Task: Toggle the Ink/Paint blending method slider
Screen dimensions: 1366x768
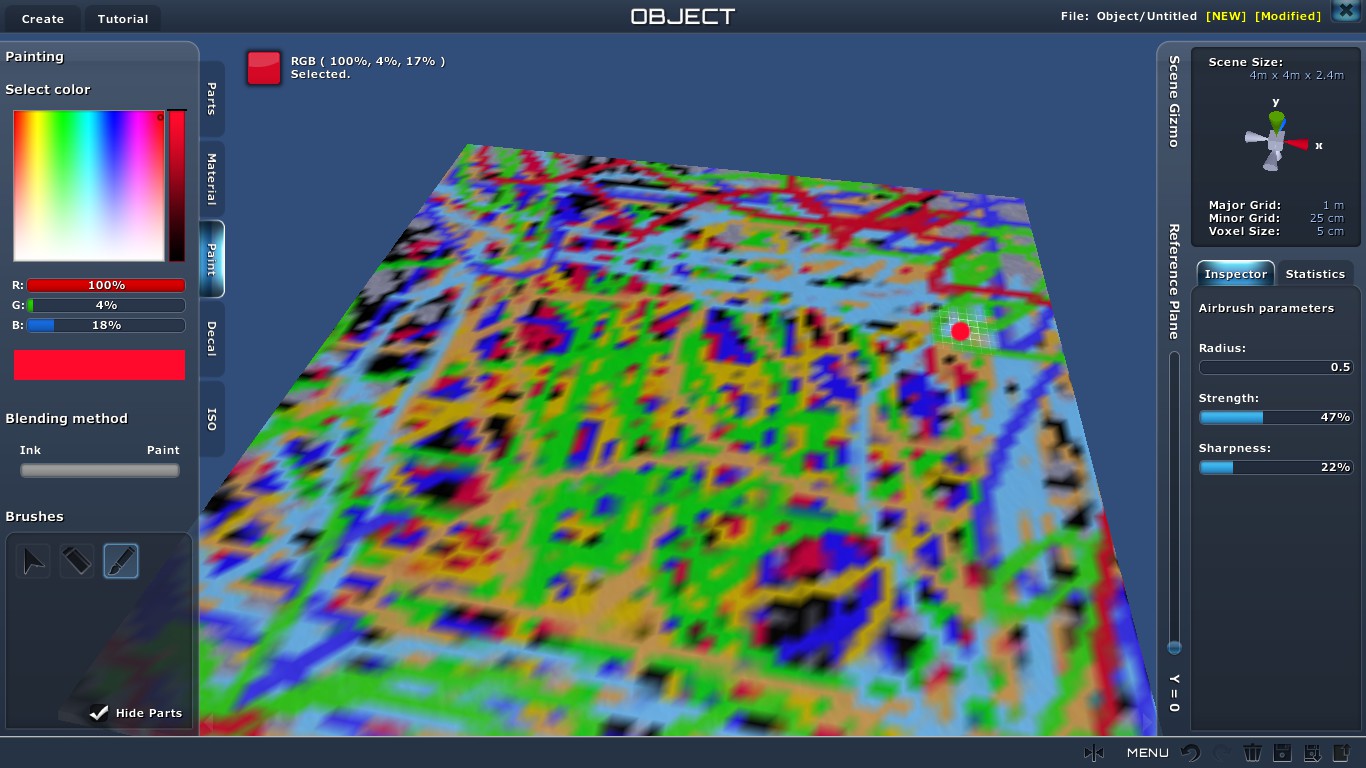Action: click(100, 470)
